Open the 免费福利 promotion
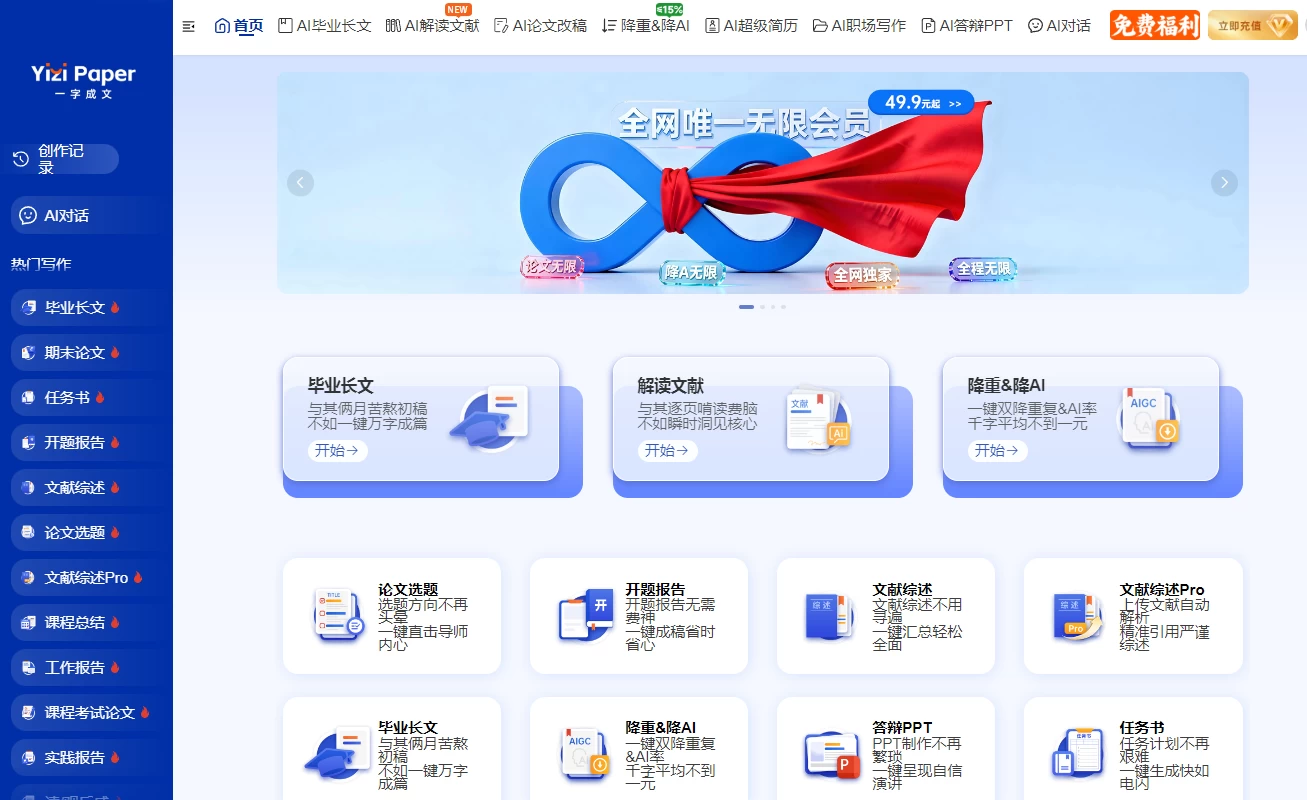1307x800 pixels. pyautogui.click(x=1153, y=23)
